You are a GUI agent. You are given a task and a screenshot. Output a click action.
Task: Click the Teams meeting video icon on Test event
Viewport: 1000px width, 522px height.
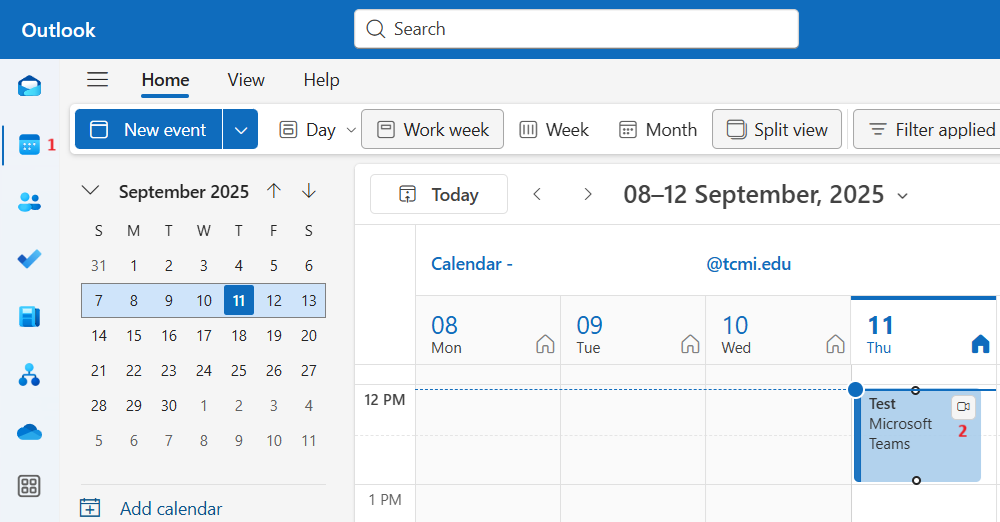point(963,407)
